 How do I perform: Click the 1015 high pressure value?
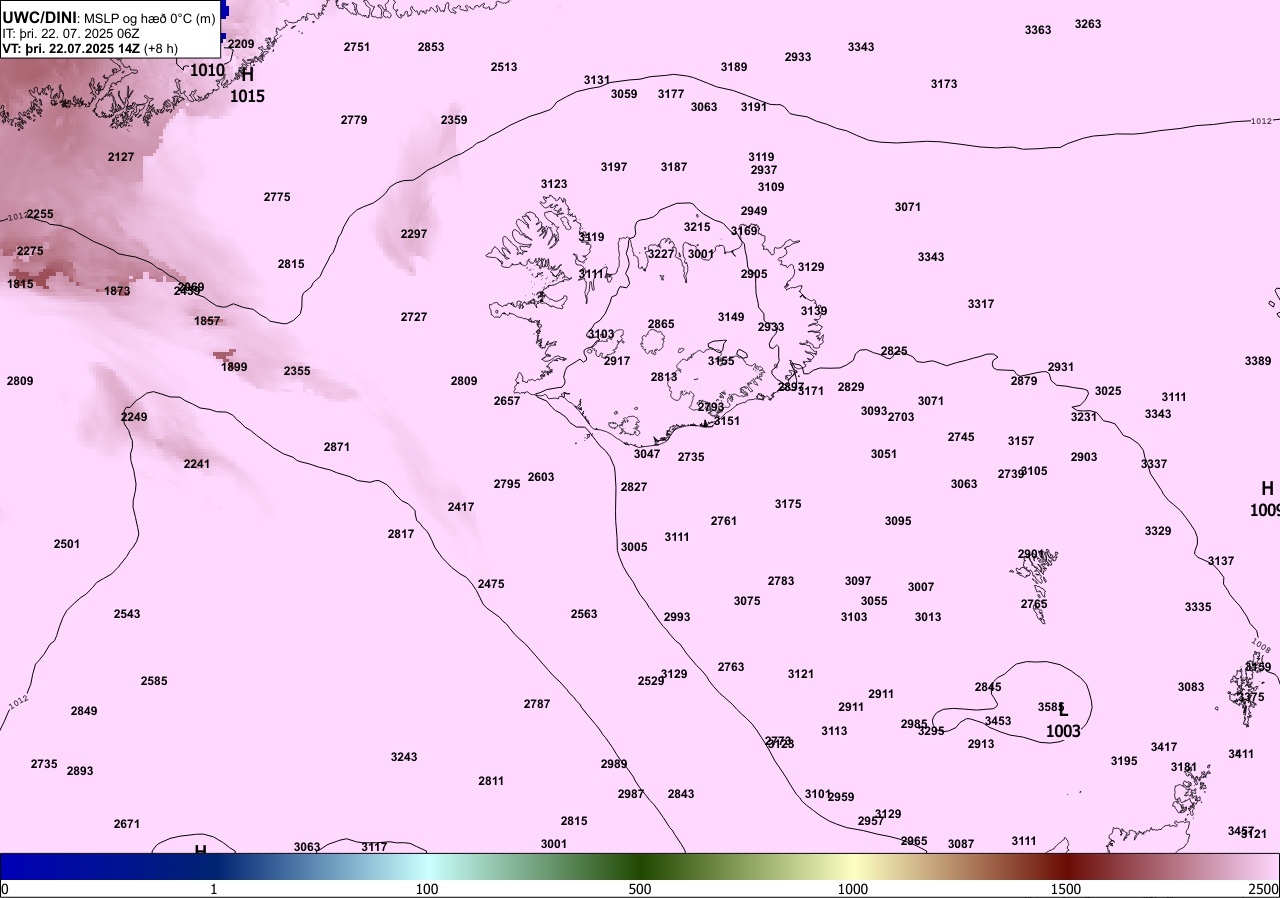(x=247, y=97)
